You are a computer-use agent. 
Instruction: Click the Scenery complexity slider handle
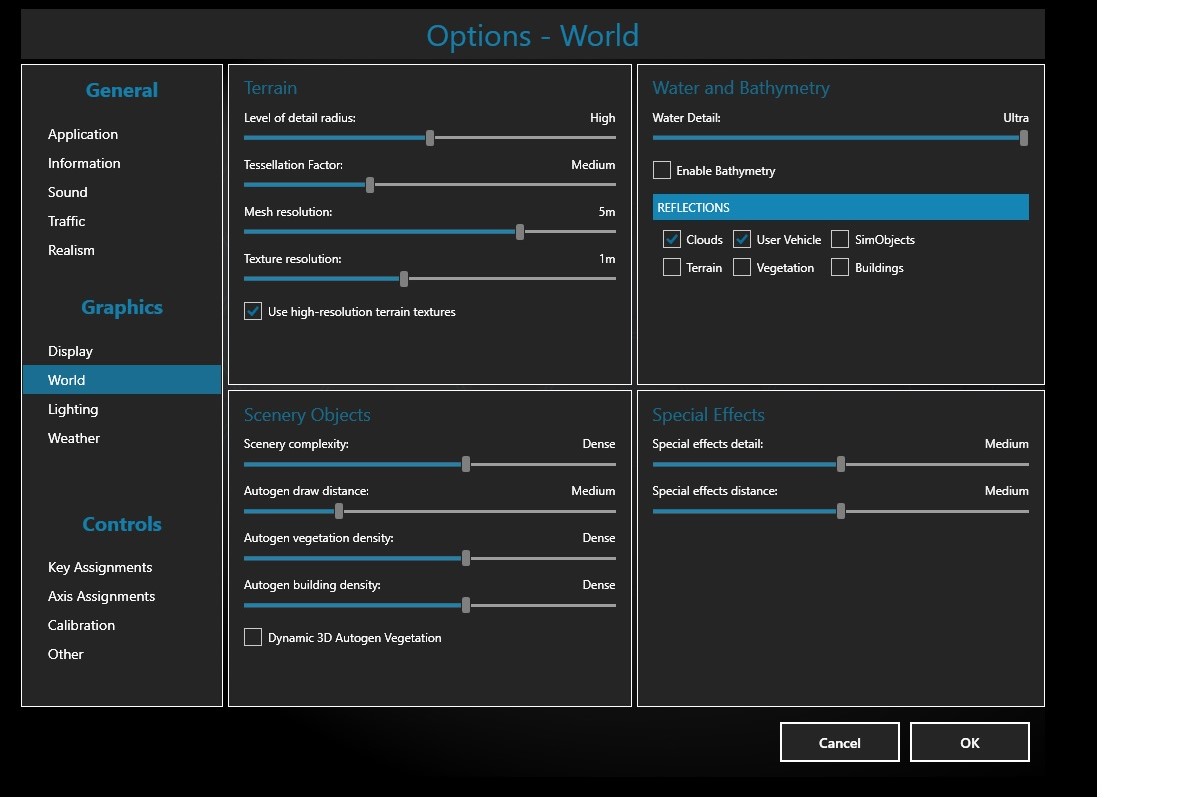coord(466,464)
